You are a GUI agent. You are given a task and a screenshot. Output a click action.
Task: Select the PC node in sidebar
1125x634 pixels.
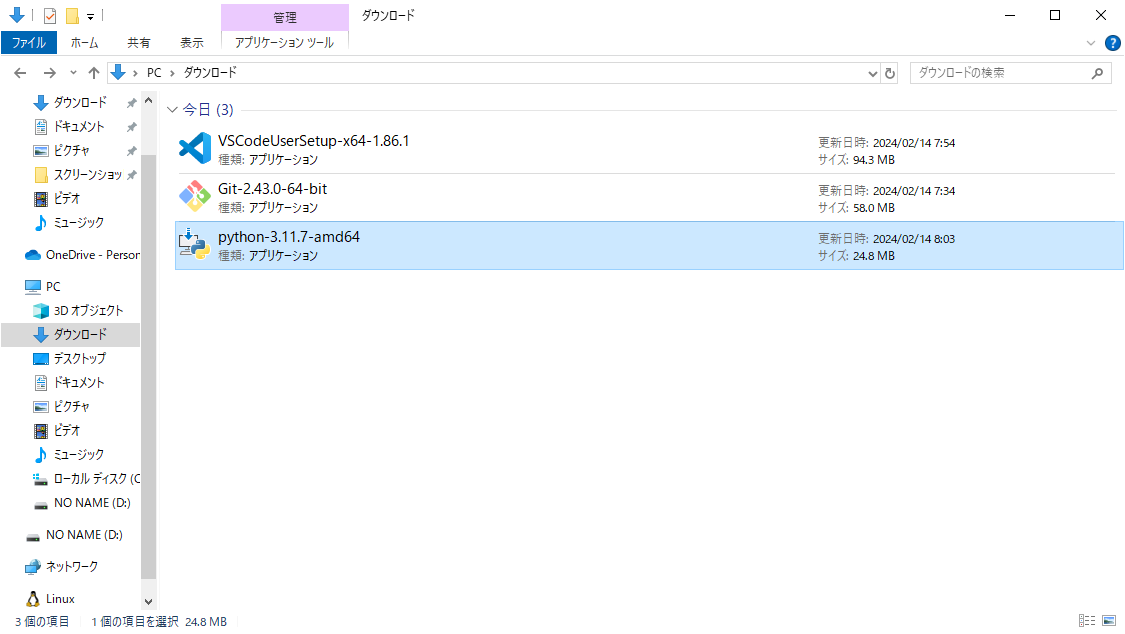pyautogui.click(x=53, y=287)
